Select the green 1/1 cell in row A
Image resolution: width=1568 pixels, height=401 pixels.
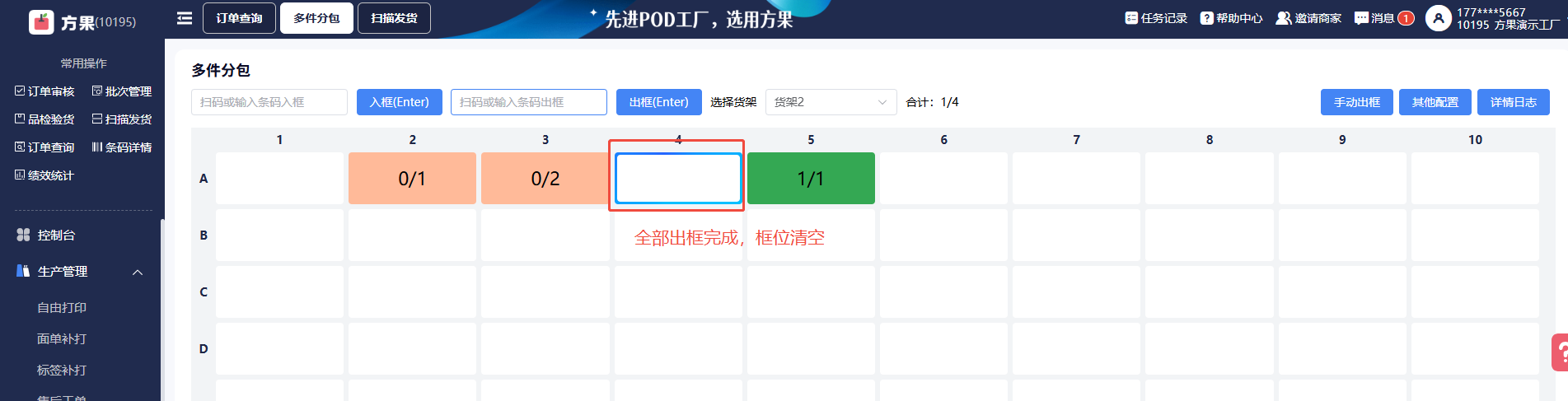[x=811, y=178]
